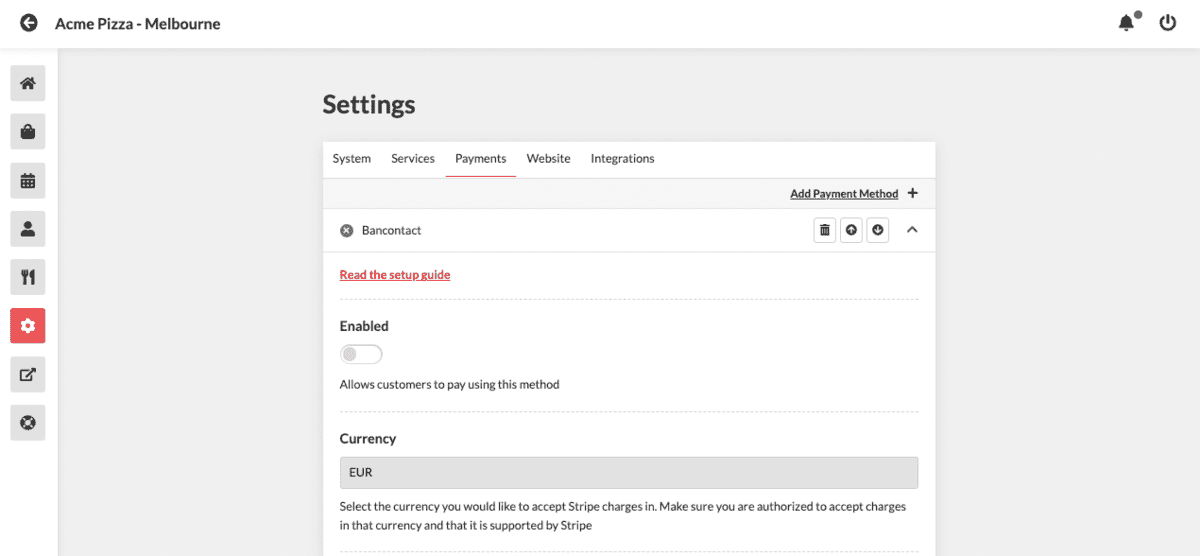Screen dimensions: 1200x556
Task: Click the Settings page heading
Action: (369, 104)
